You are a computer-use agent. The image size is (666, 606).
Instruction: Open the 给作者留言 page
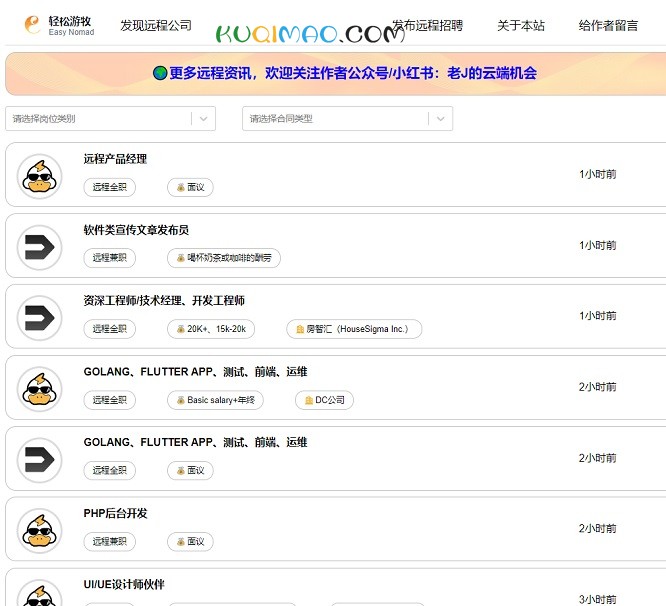click(608, 25)
